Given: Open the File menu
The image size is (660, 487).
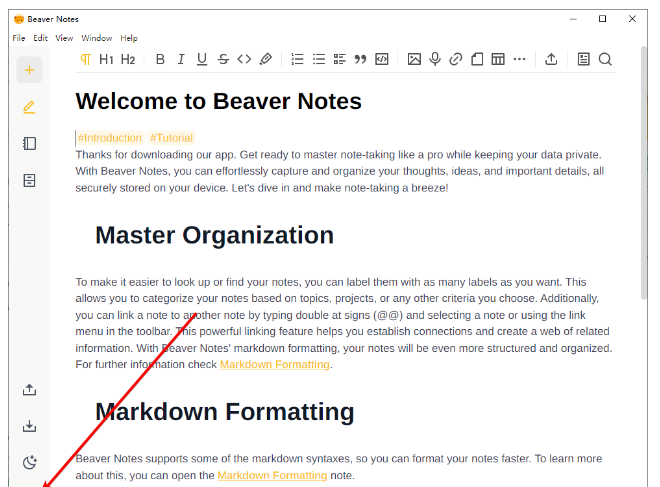Looking at the screenshot, I should [19, 38].
